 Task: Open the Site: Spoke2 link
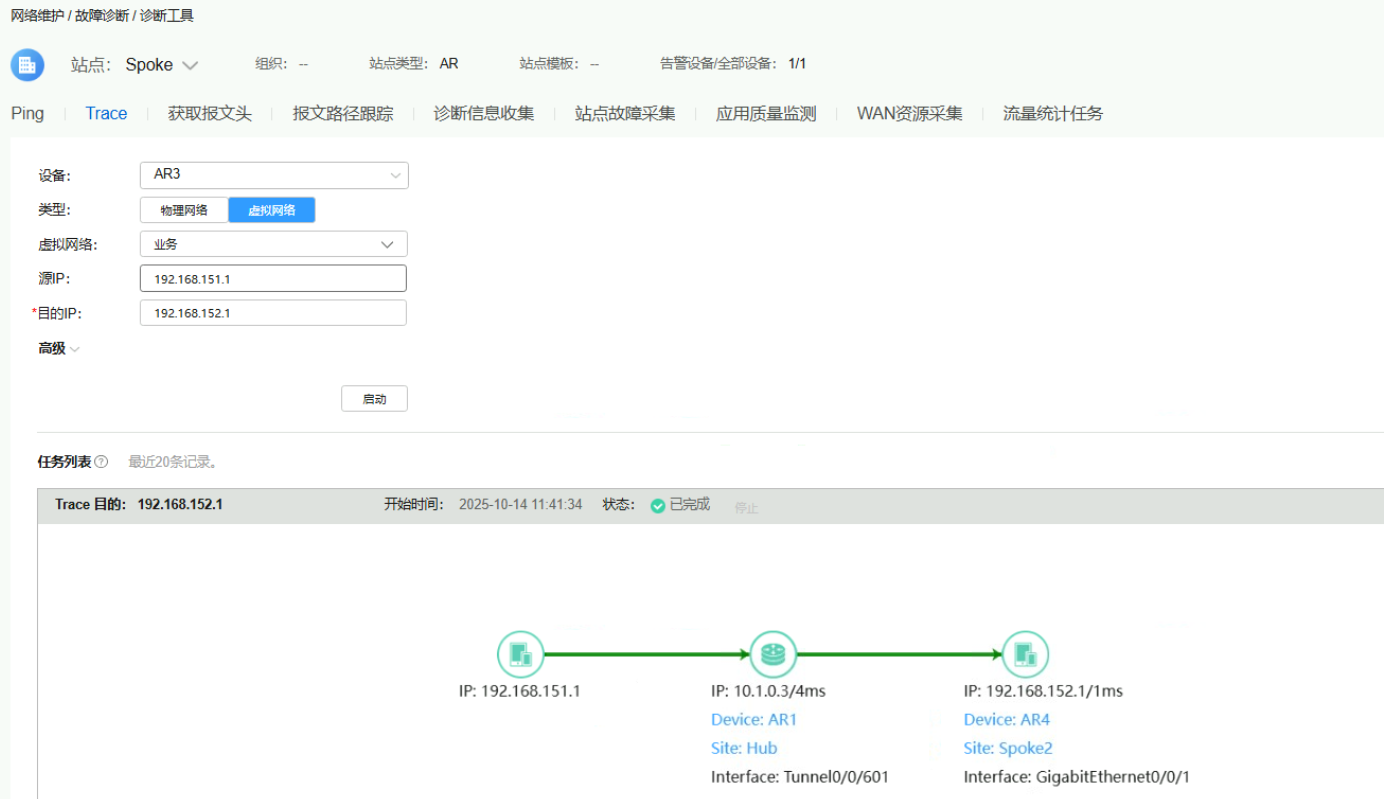coord(1008,748)
